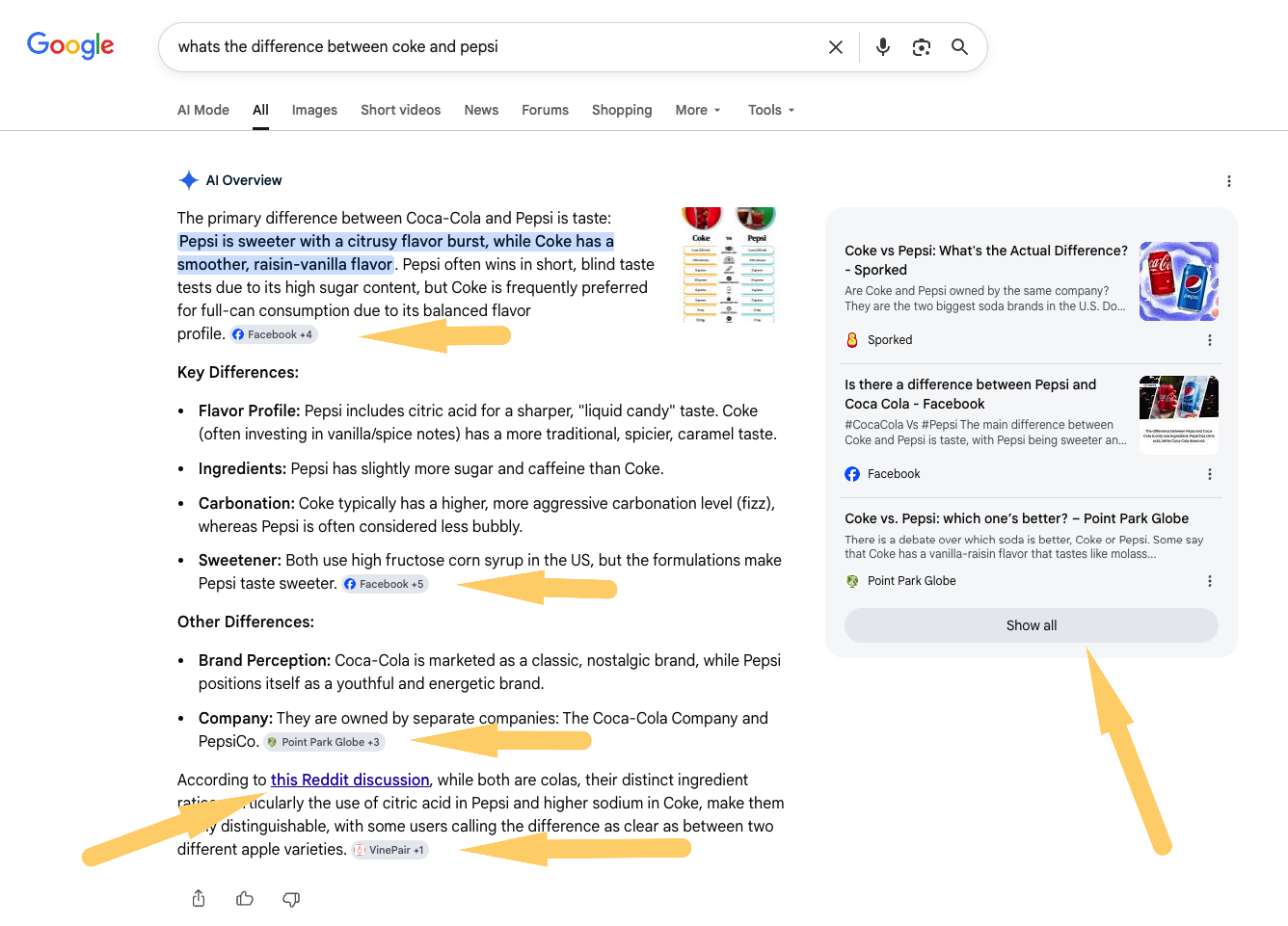Click the Brand Perception bullet label
The width and height of the screenshot is (1288, 926).
(265, 660)
